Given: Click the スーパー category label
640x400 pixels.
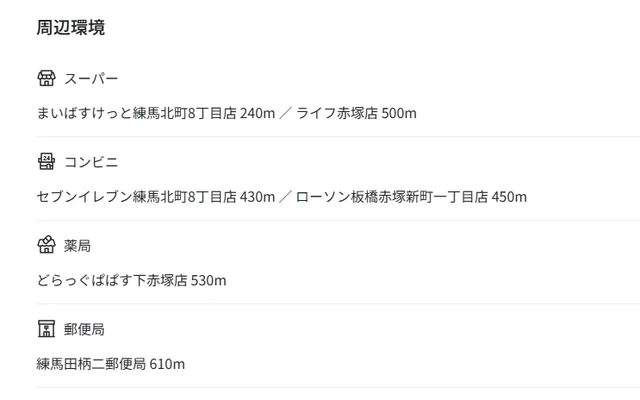Looking at the screenshot, I should point(91,79).
